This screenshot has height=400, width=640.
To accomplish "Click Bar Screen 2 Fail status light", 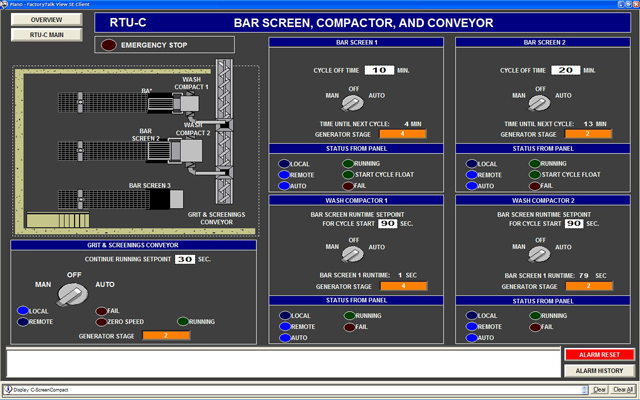I will tap(534, 185).
